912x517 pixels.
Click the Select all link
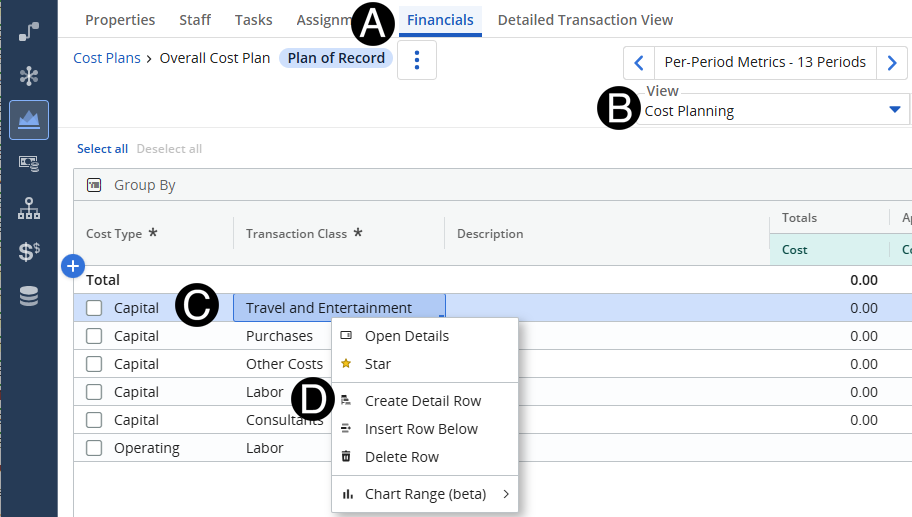point(102,149)
